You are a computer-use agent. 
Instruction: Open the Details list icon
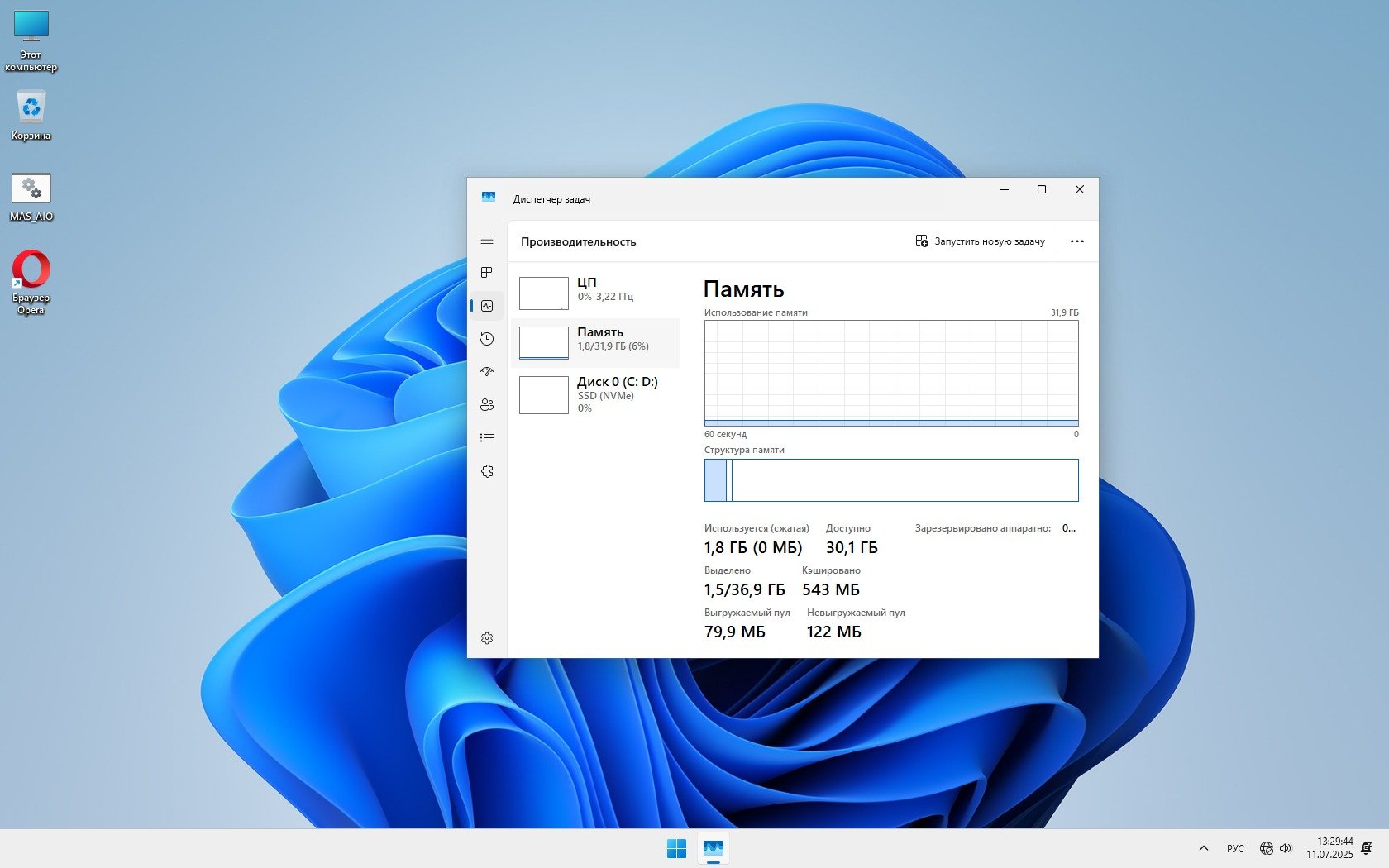pos(487,438)
